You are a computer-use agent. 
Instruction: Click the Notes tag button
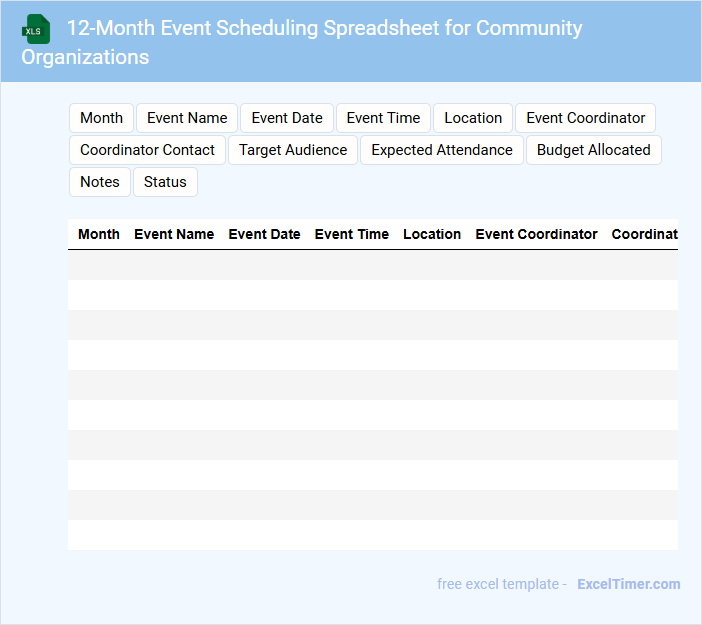click(100, 182)
